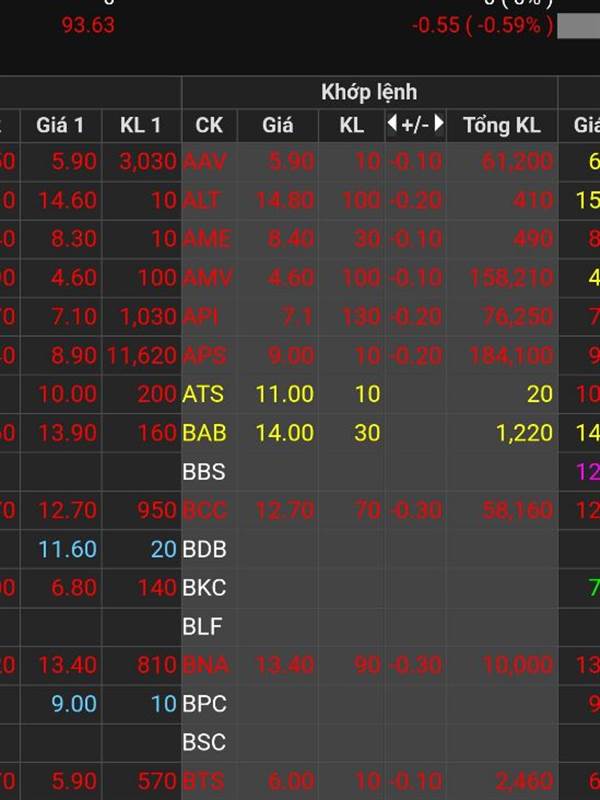This screenshot has height=800, width=600.
Task: Click AAV bid volume 3,030
Action: [148, 162]
